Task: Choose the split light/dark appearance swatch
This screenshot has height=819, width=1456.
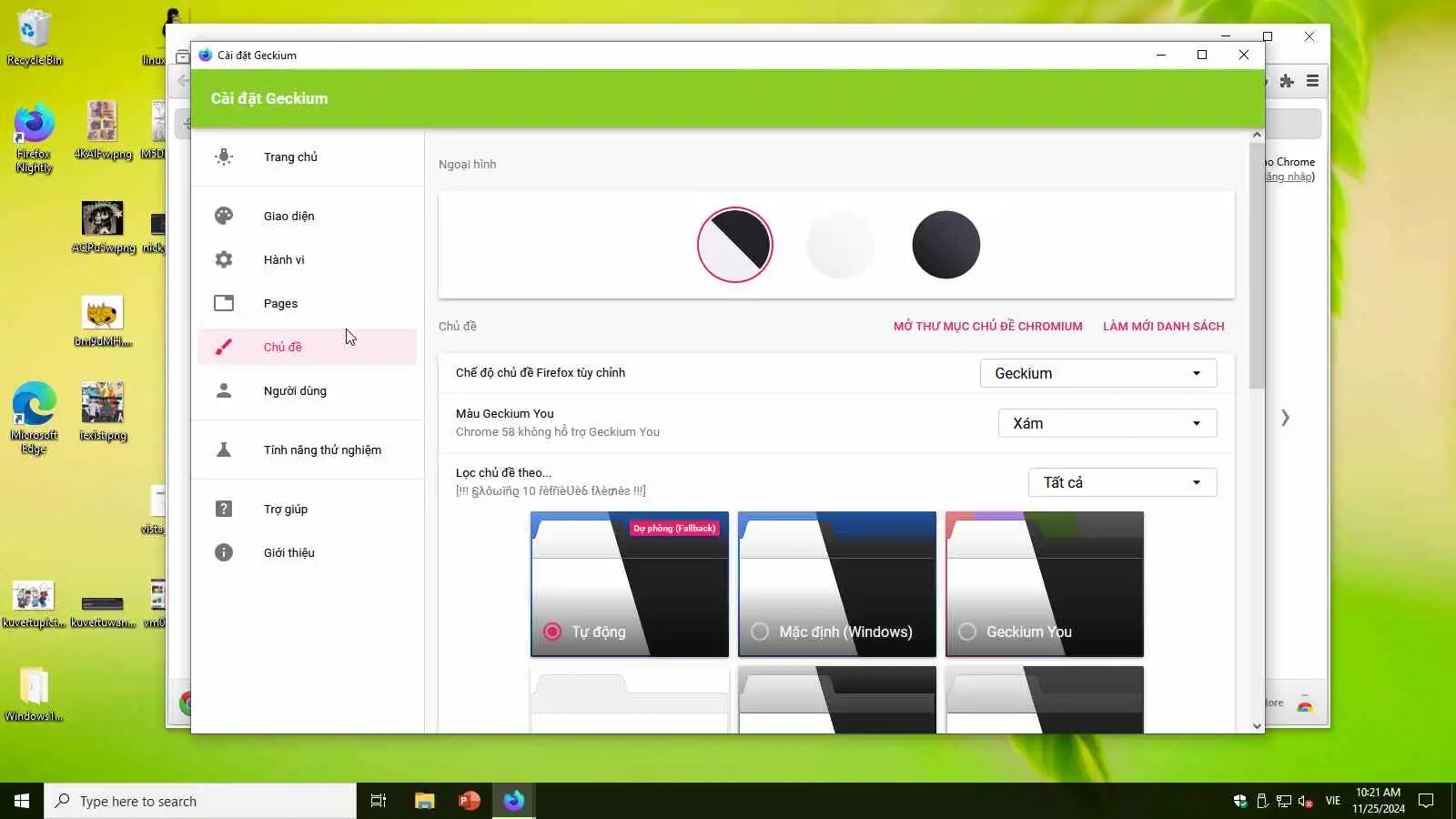Action: pos(735,245)
